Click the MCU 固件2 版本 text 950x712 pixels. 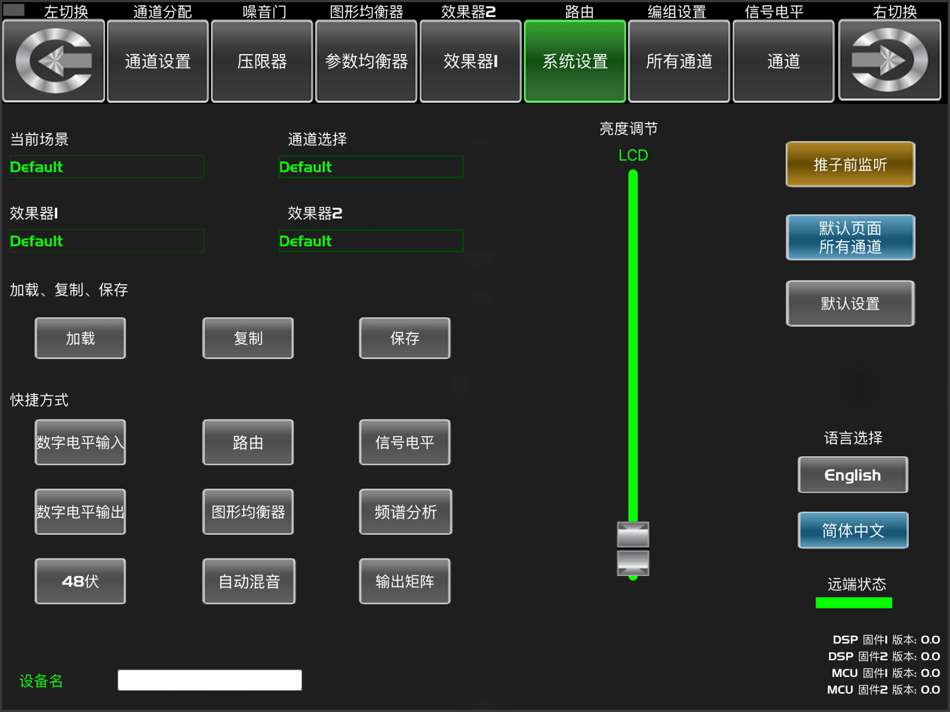click(883, 690)
